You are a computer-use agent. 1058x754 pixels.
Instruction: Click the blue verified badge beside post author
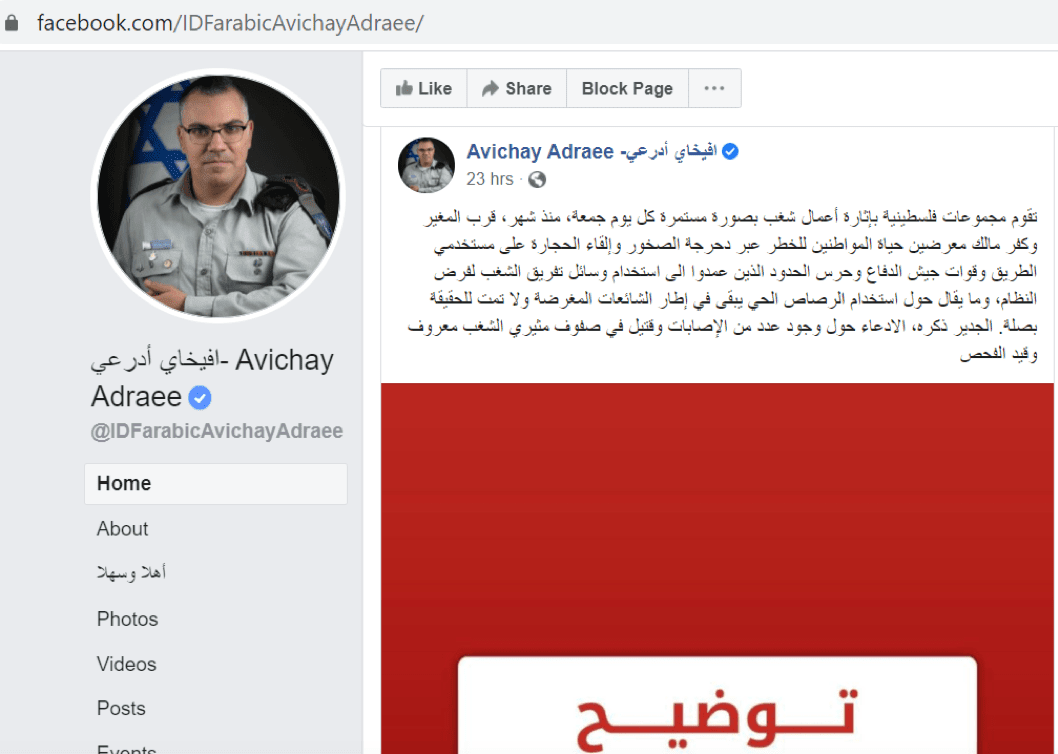pyautogui.click(x=730, y=152)
